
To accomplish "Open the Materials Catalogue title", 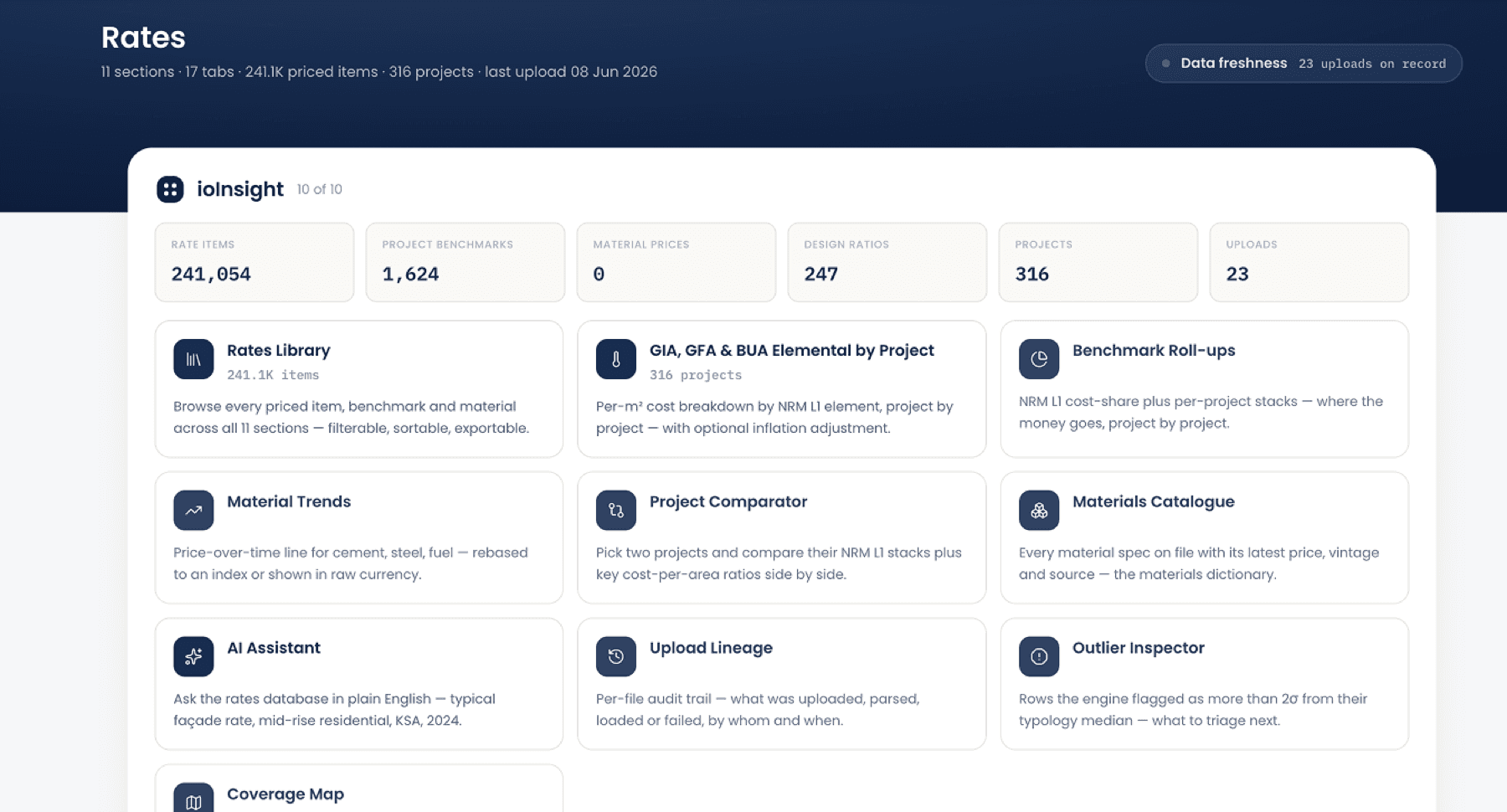I will pyautogui.click(x=1154, y=501).
